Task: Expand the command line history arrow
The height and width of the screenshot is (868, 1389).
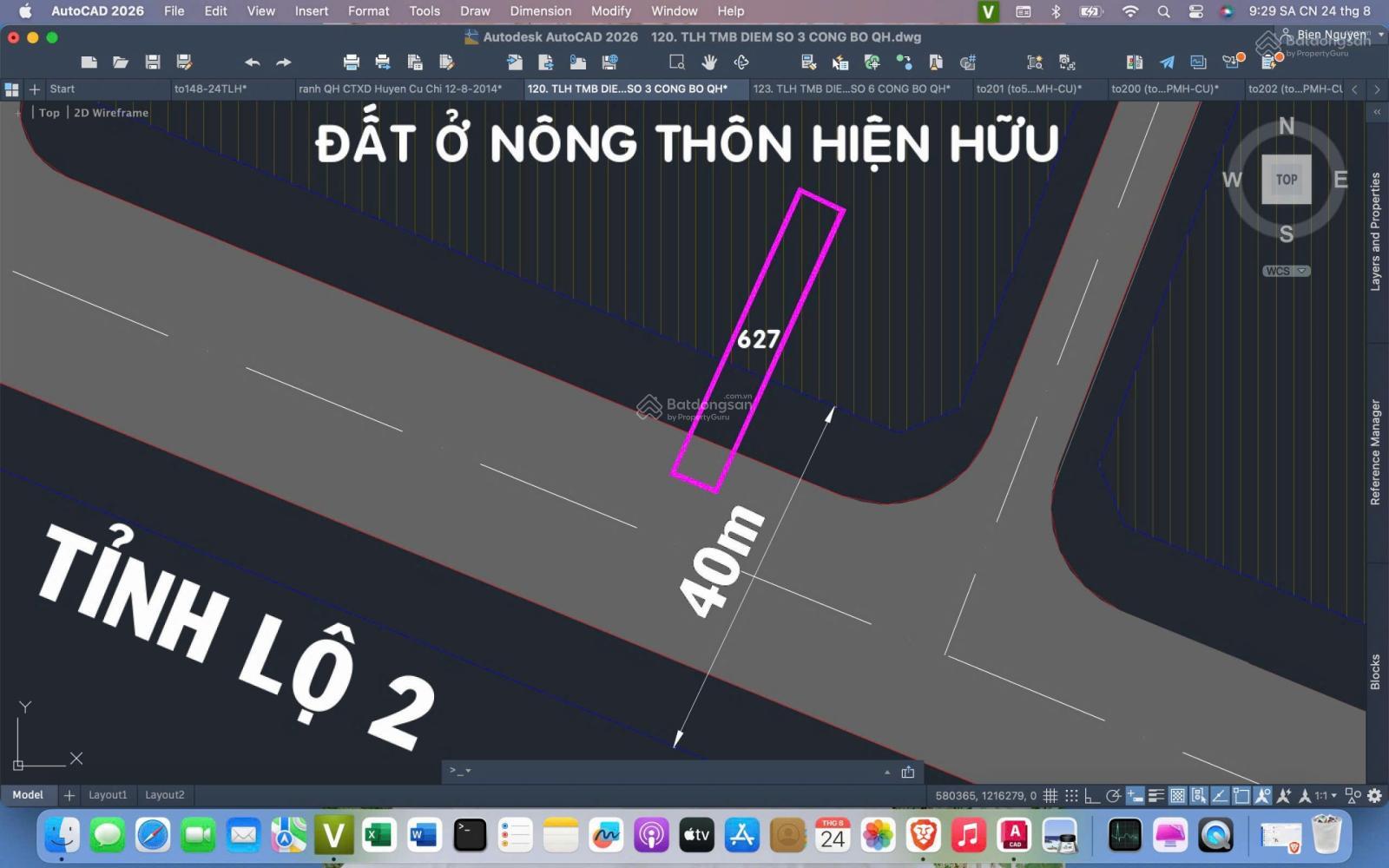Action: [x=886, y=772]
